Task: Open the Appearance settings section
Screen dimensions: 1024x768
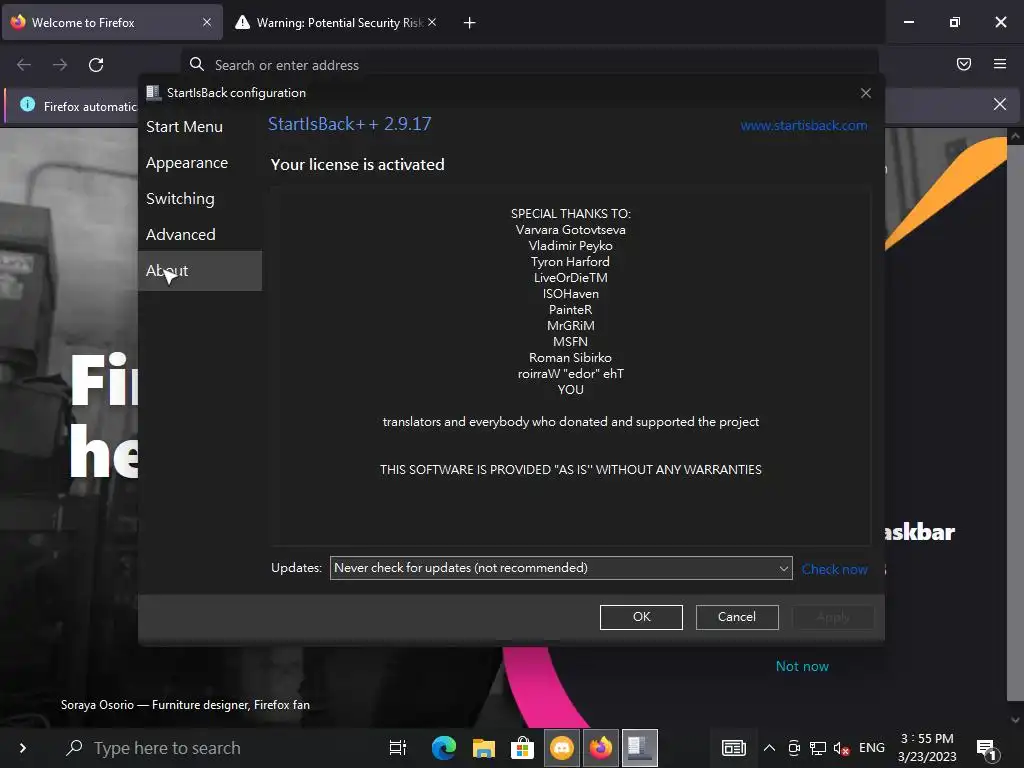Action: pos(187,163)
